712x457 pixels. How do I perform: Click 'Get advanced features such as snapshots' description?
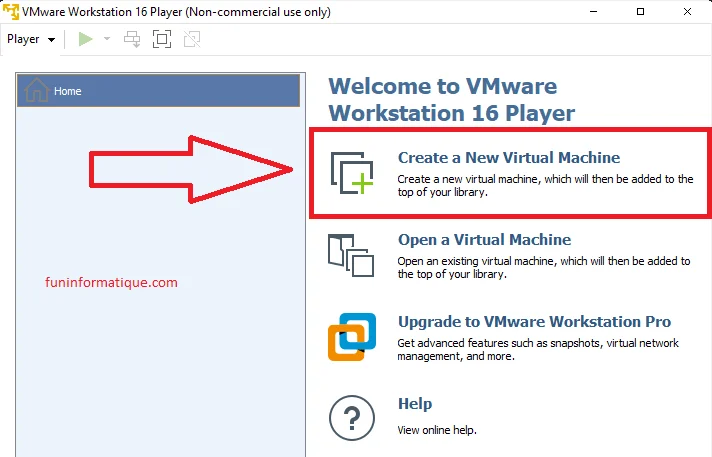[538, 350]
